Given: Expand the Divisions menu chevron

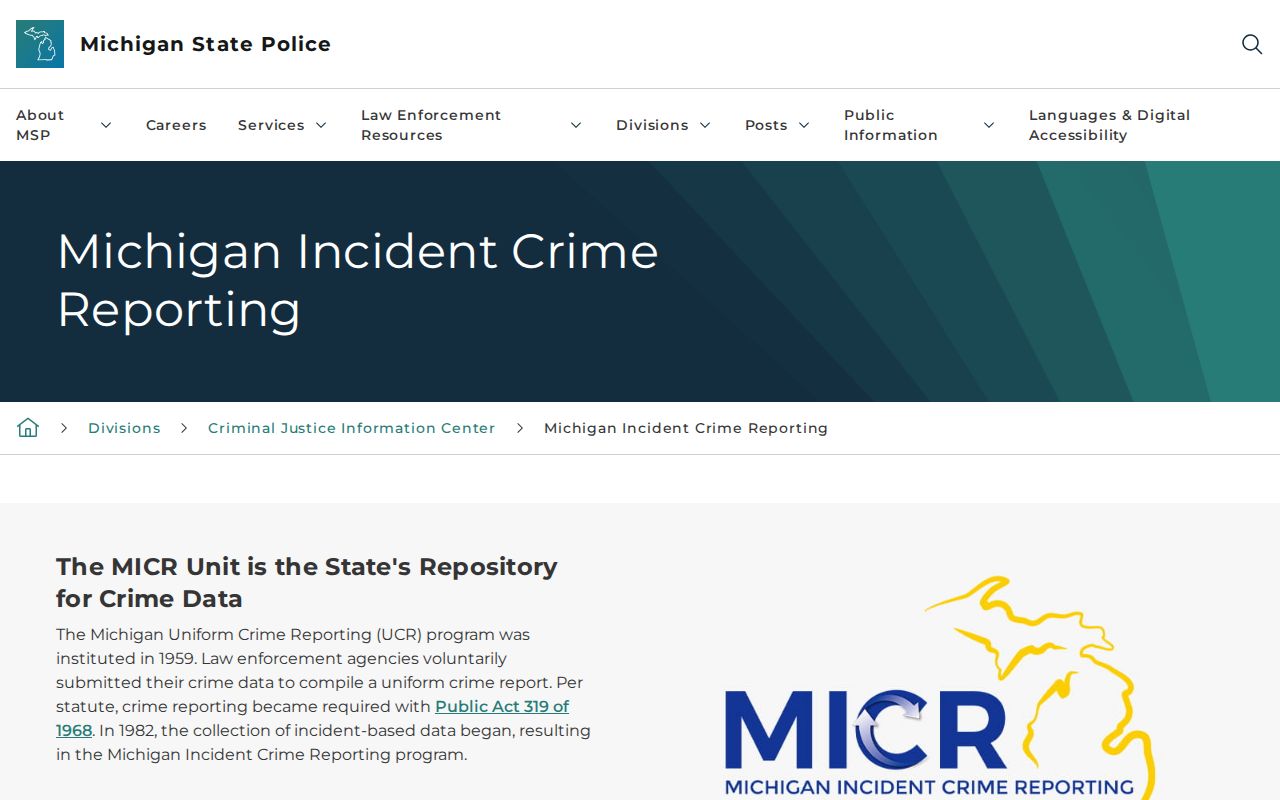Looking at the screenshot, I should click(x=705, y=125).
